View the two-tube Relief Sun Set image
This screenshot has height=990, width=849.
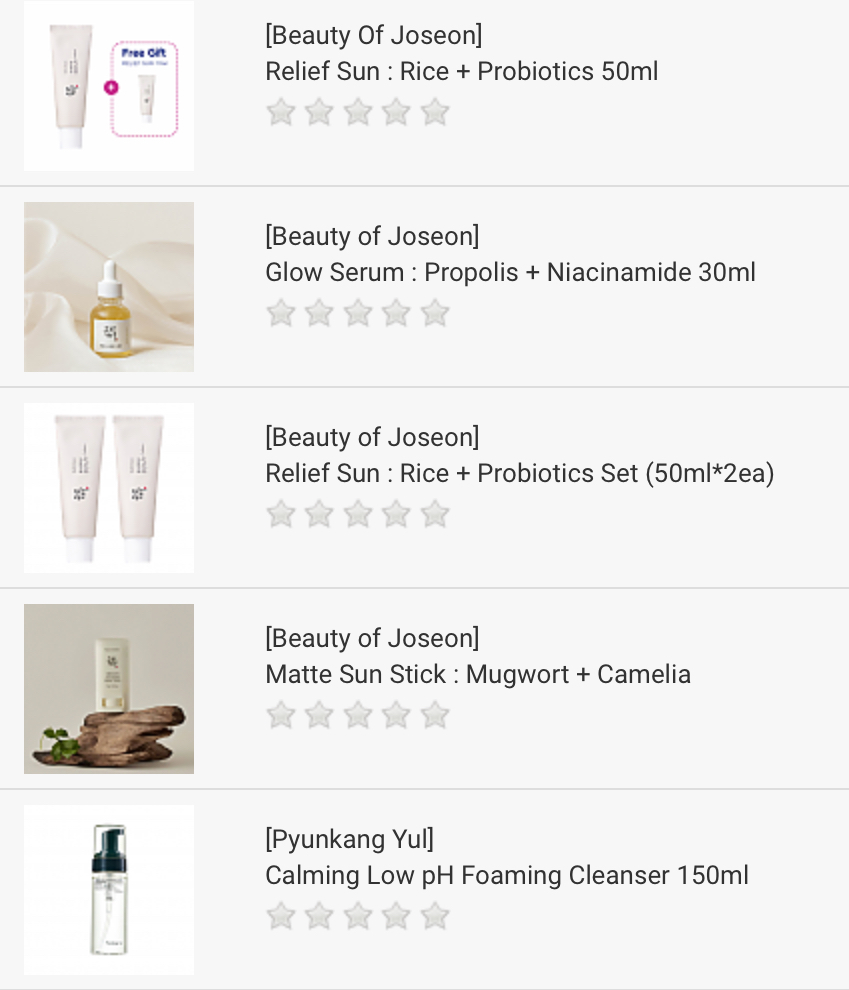(109, 488)
